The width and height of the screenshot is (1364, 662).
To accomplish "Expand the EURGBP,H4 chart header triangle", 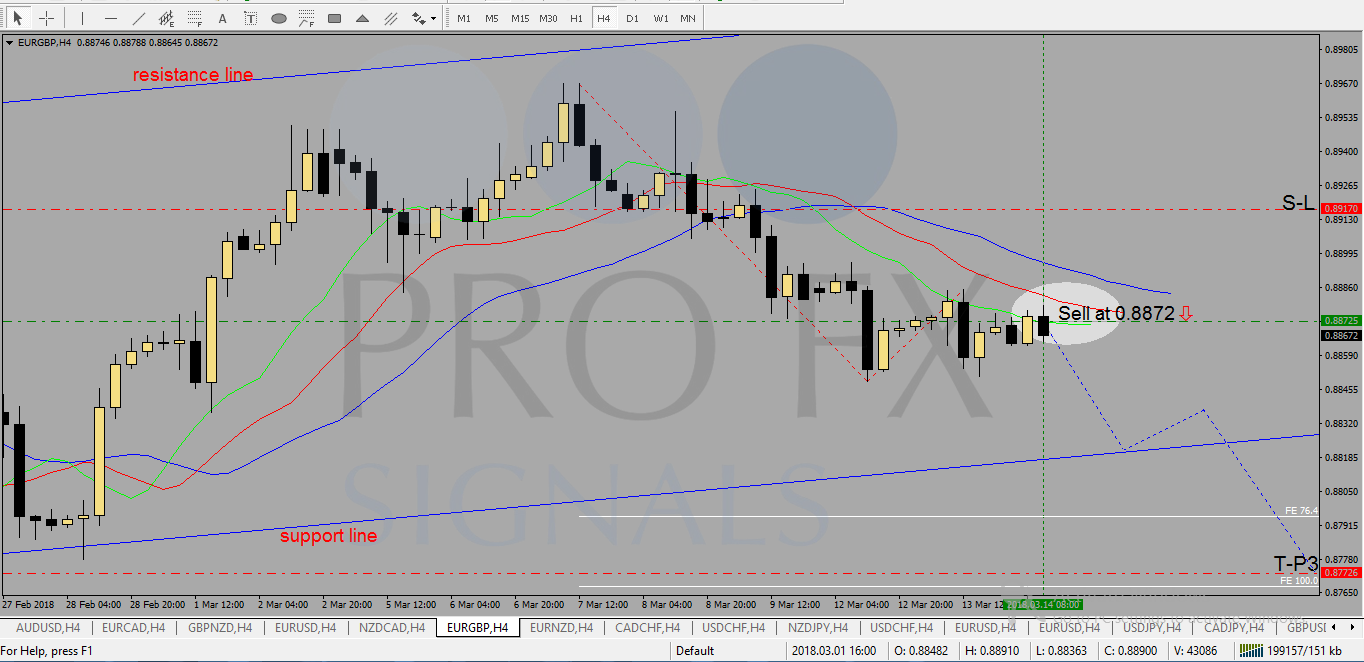I will click(10, 42).
